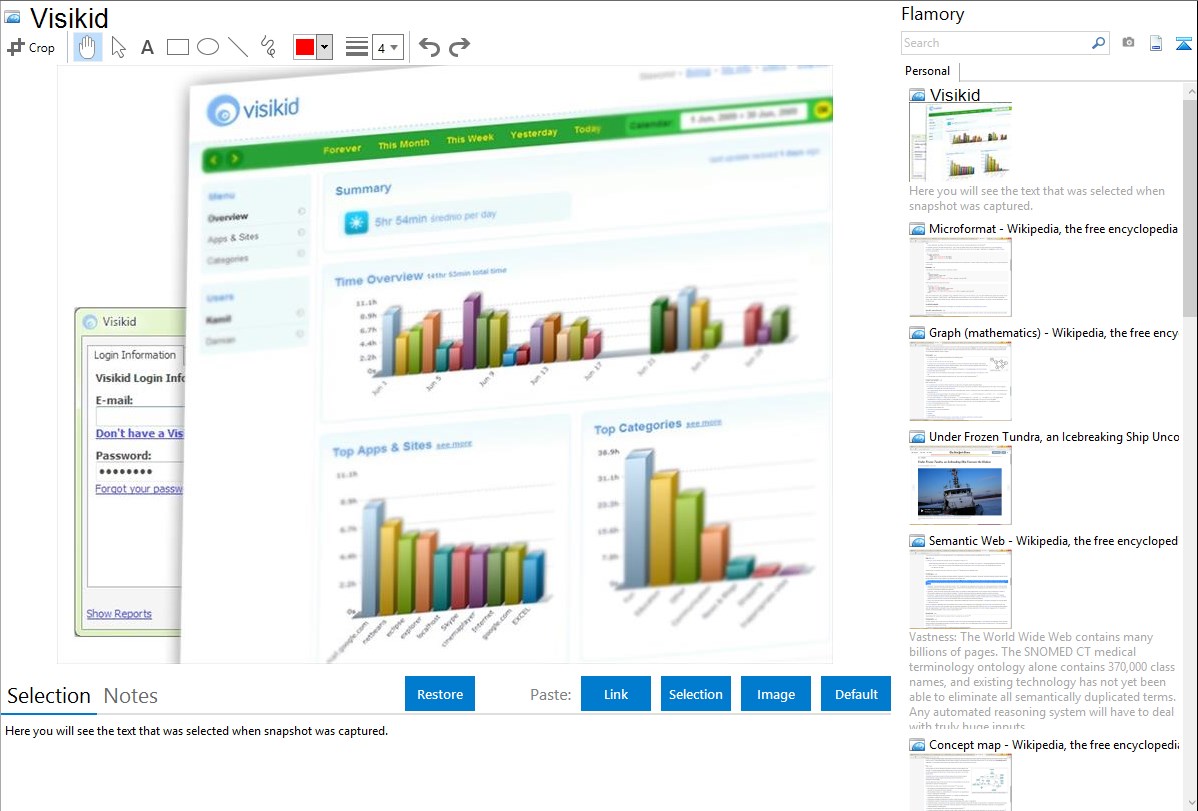The width and height of the screenshot is (1198, 811).
Task: Focus the Search input field
Action: 996,43
